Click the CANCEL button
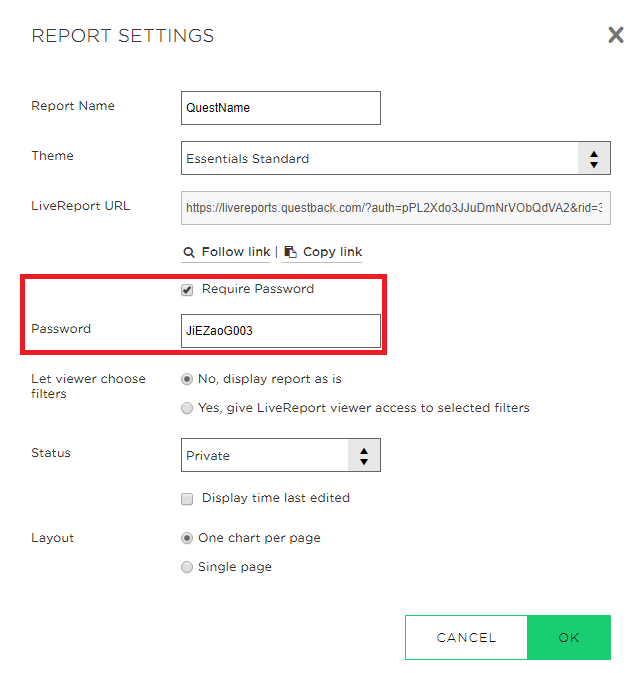Screen dimensions: 644x673 pos(466,637)
